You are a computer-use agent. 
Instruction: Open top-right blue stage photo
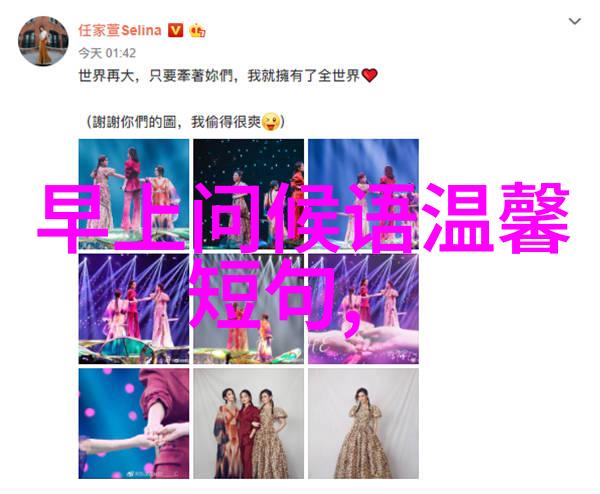click(364, 194)
